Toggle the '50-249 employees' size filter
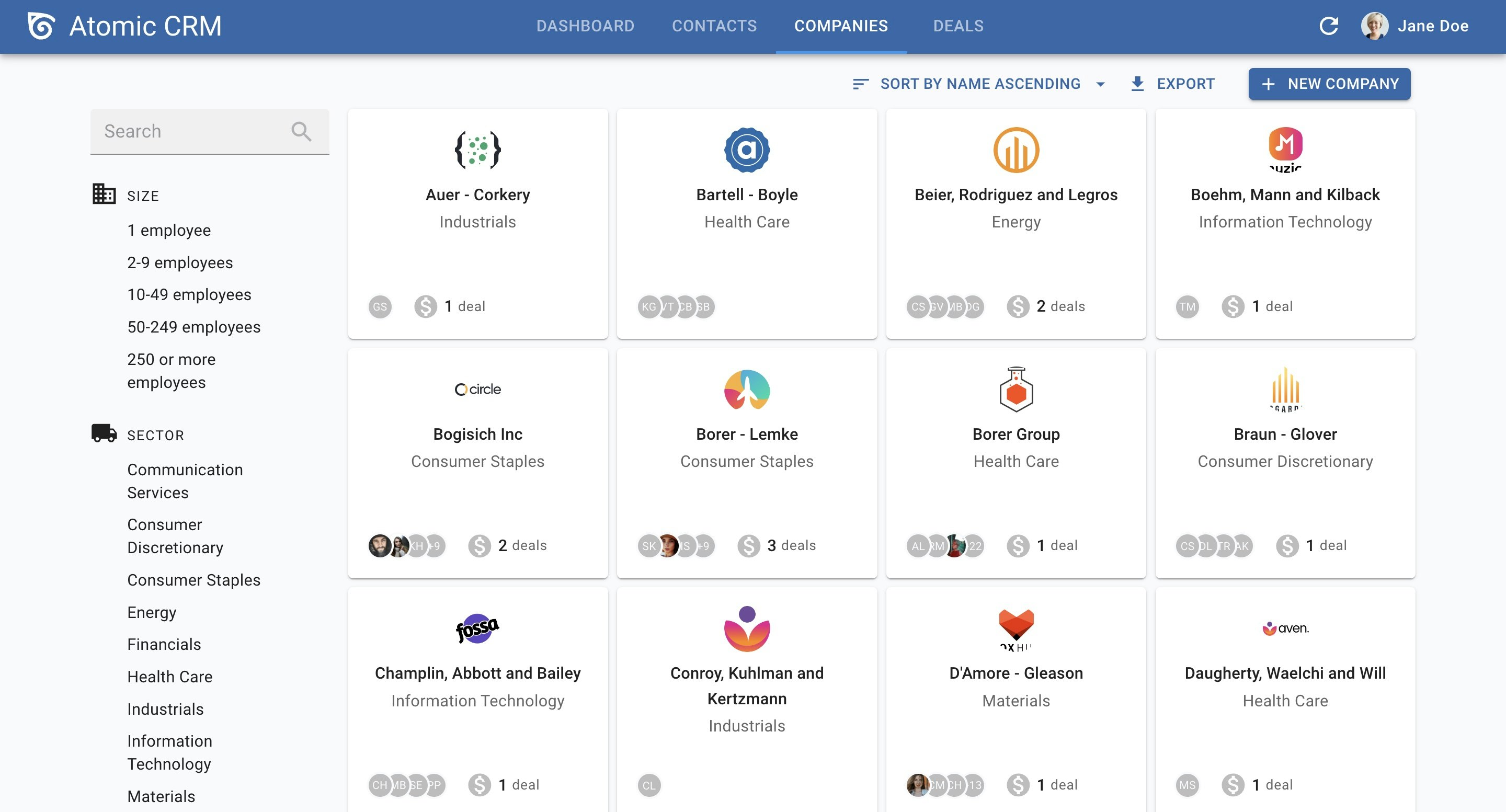The width and height of the screenshot is (1506, 812). click(x=194, y=326)
